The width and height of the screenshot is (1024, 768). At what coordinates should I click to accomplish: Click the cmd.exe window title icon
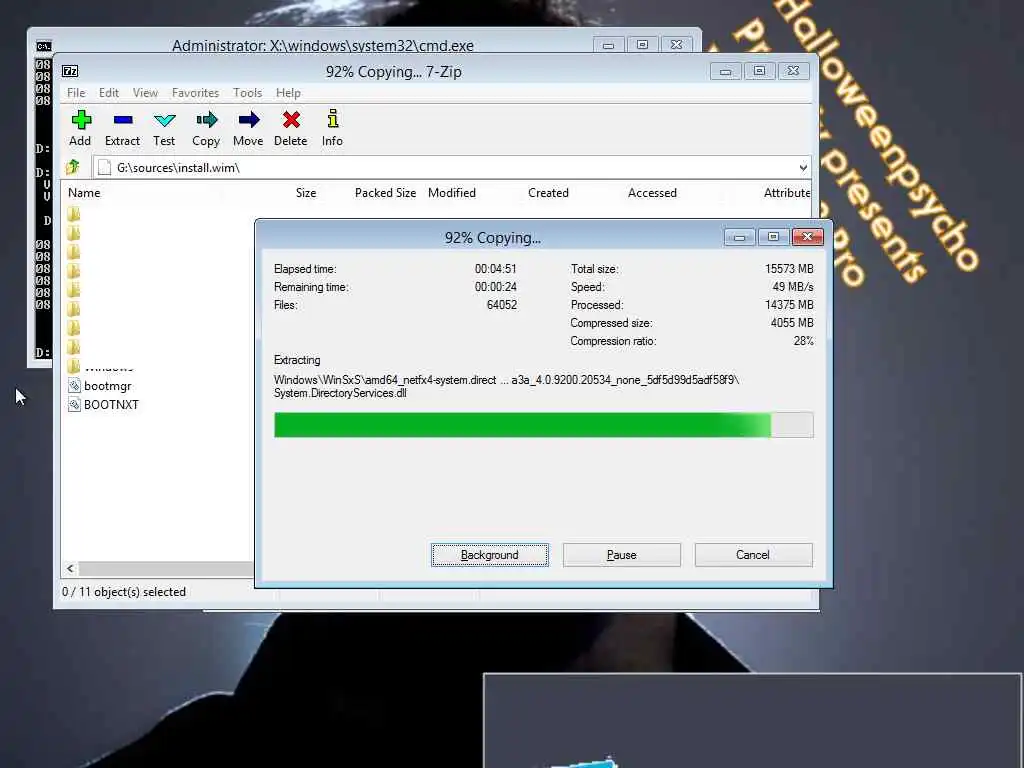[x=44, y=46]
